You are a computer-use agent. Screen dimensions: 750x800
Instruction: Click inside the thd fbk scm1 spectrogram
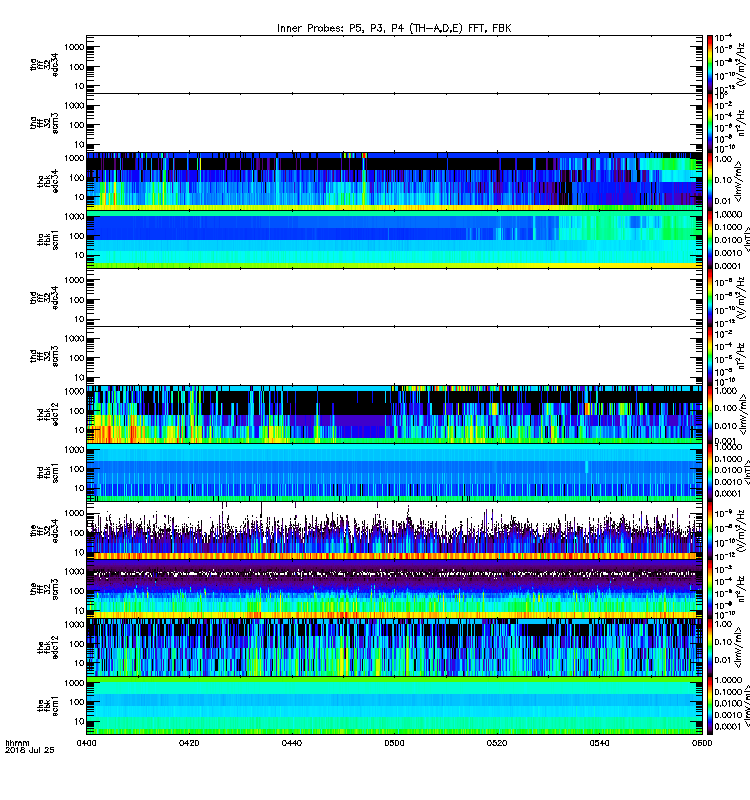pyautogui.click(x=394, y=472)
